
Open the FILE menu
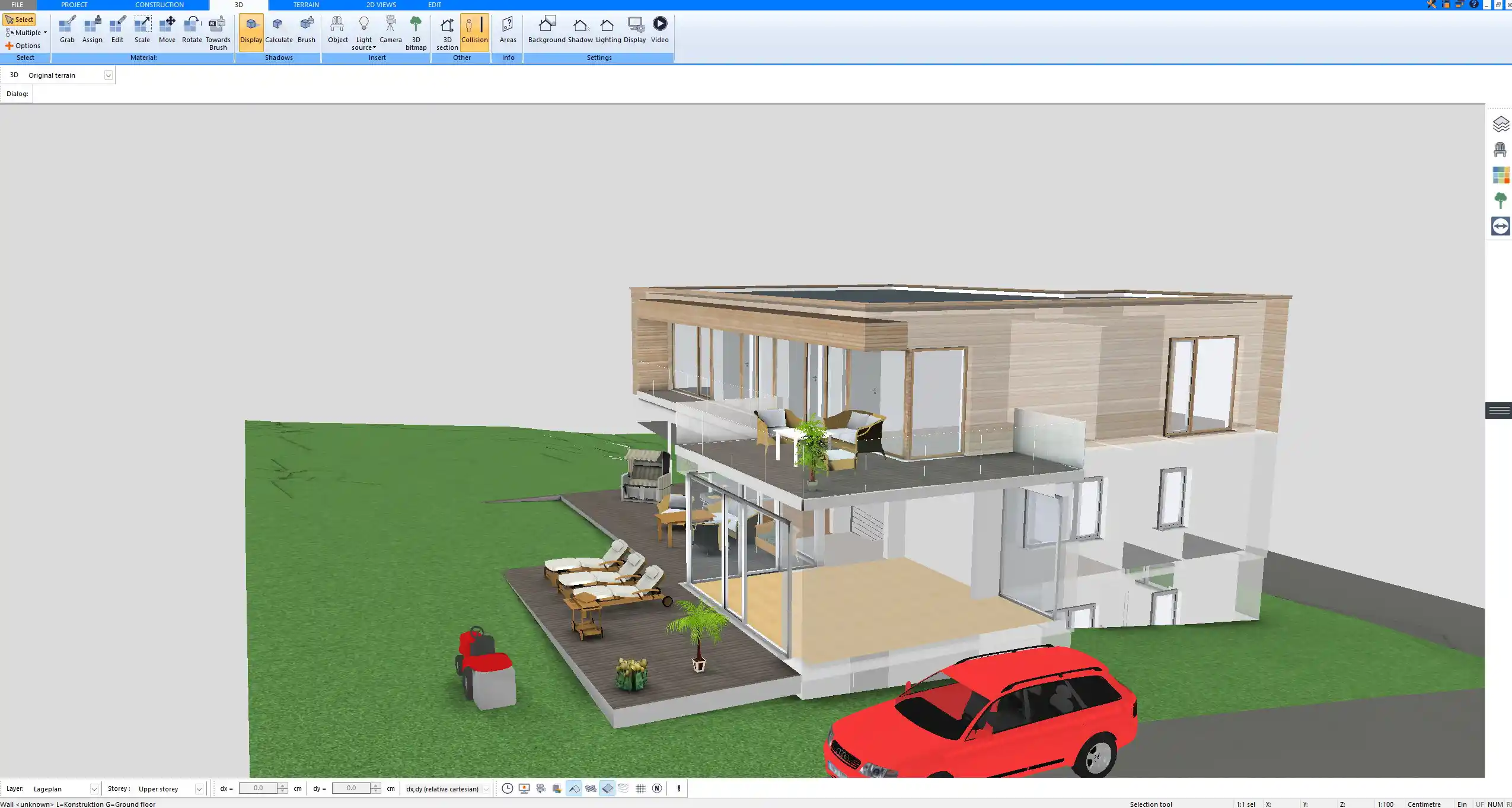17,5
